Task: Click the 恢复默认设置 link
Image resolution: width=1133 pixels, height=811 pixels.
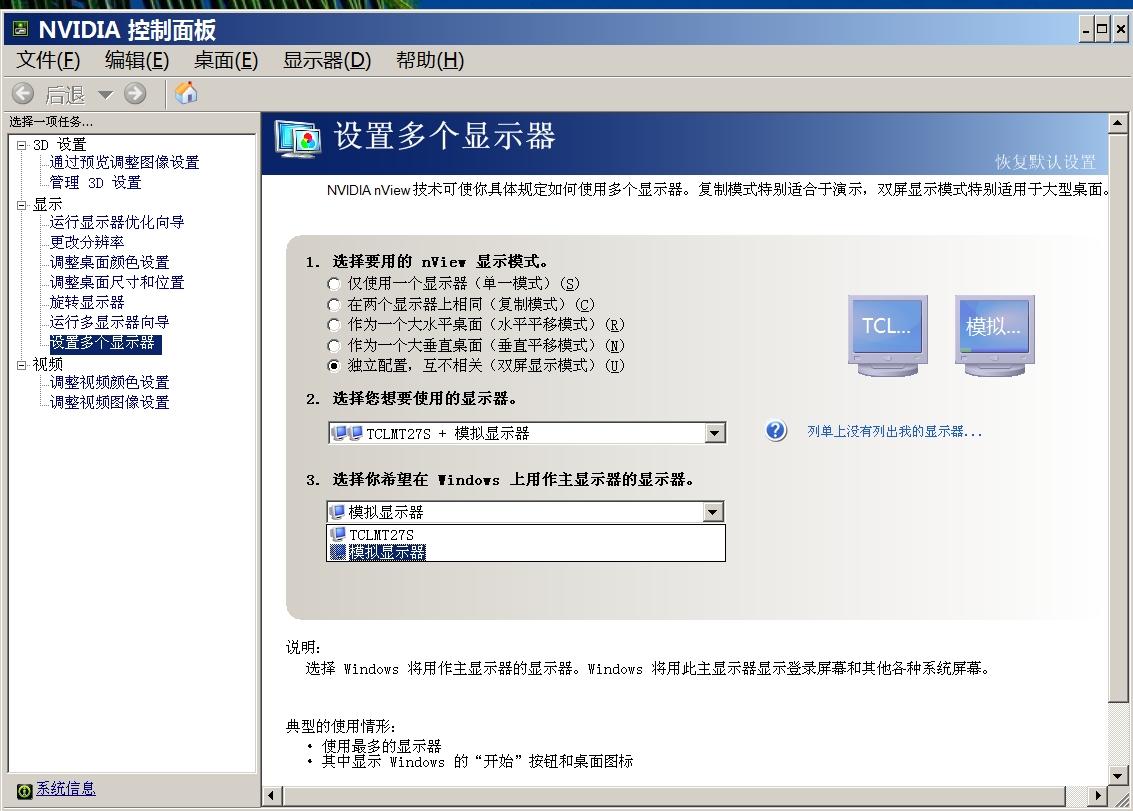Action: point(1045,162)
